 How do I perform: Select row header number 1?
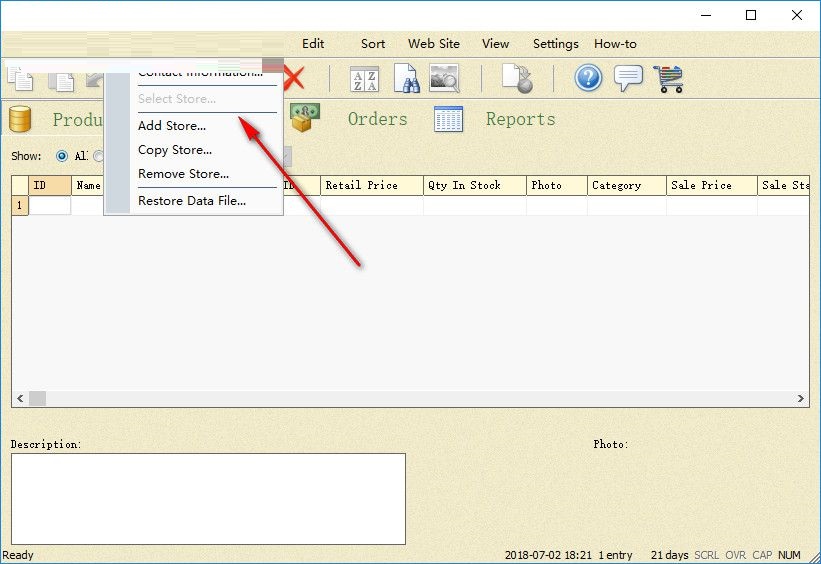click(20, 205)
